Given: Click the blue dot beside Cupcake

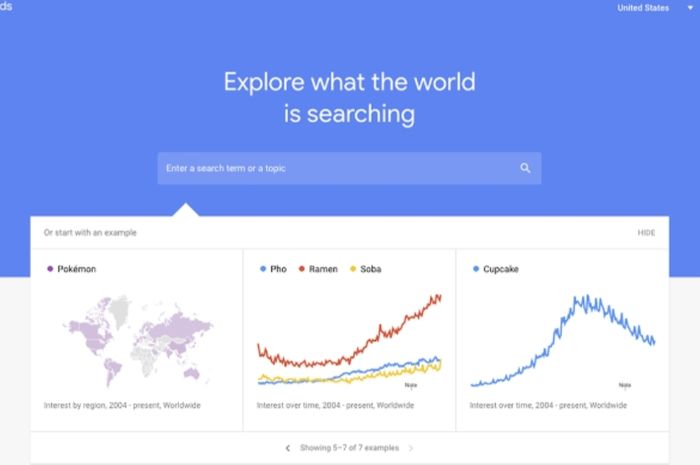Looking at the screenshot, I should pyautogui.click(x=476, y=269).
